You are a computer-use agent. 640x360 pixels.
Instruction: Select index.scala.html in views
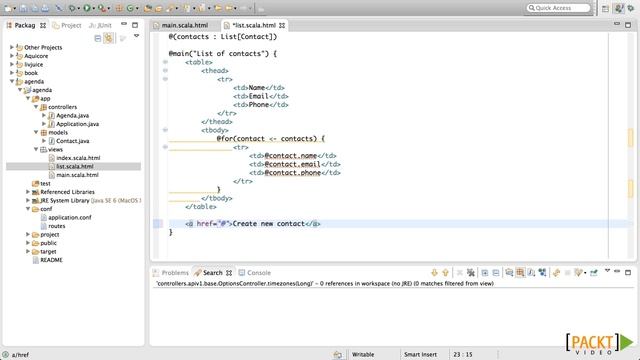tap(78, 158)
